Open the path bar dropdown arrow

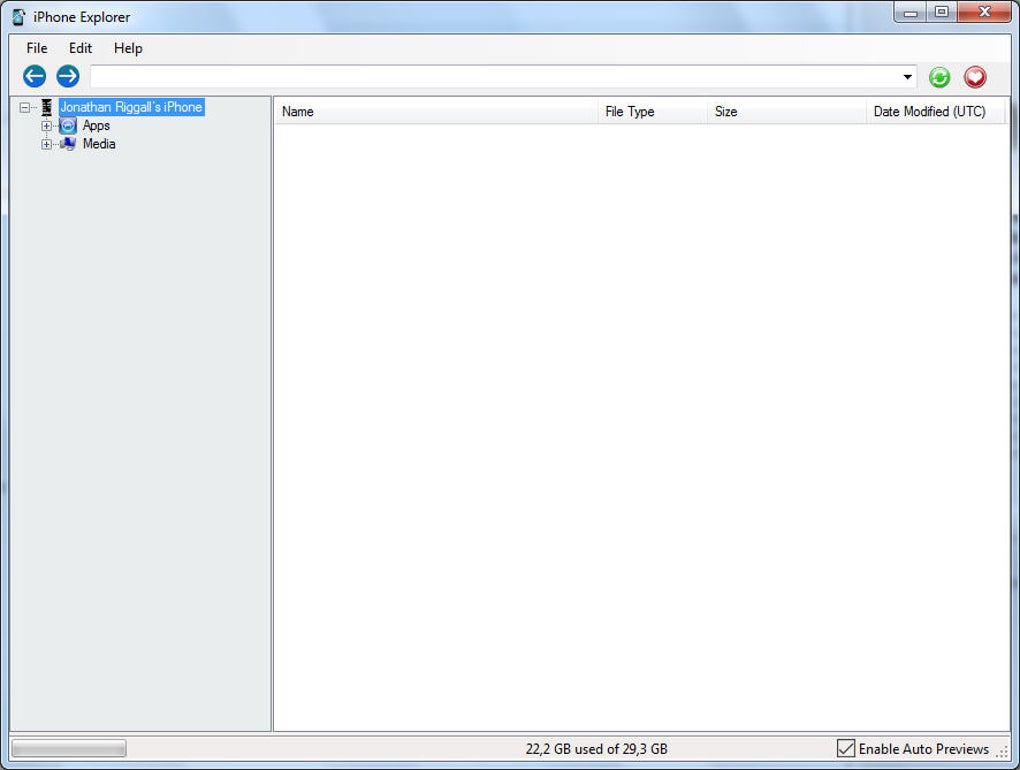(907, 77)
